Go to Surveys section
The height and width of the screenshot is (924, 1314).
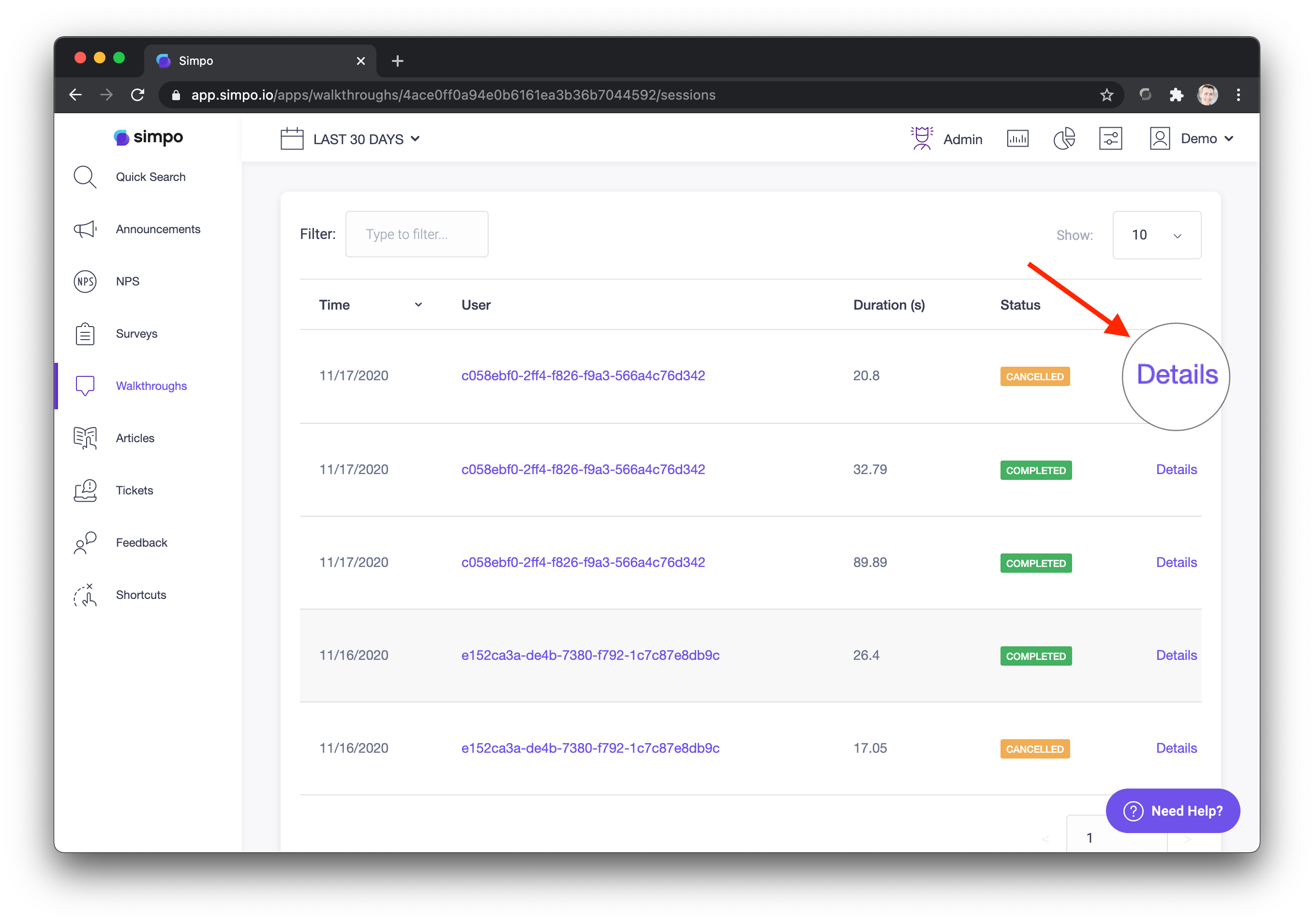(136, 333)
